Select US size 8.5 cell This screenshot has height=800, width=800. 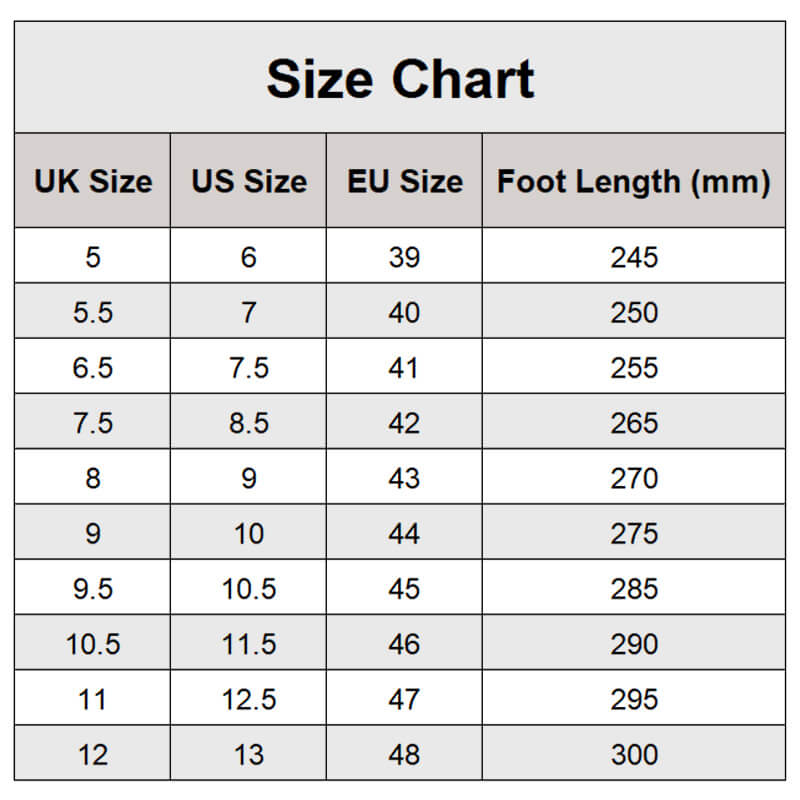249,423
